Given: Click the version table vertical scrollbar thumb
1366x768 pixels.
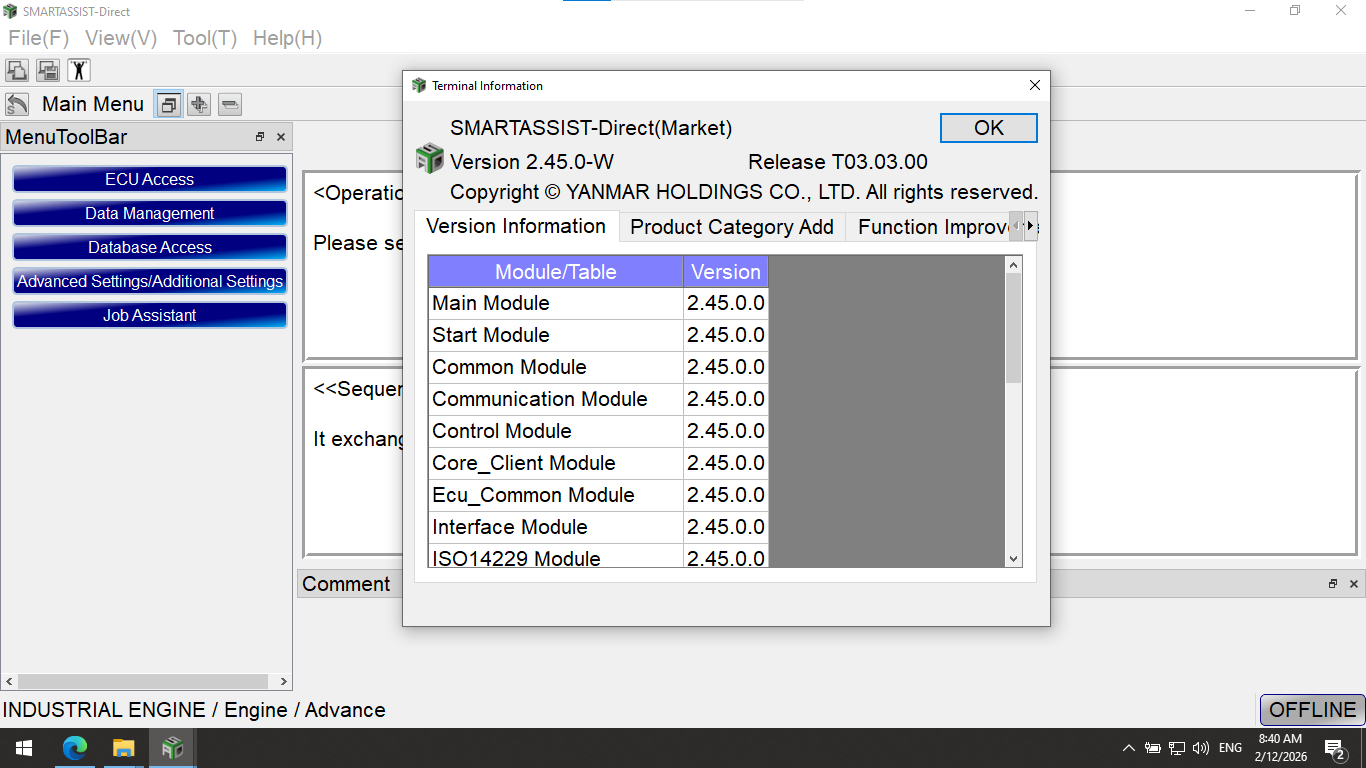Looking at the screenshot, I should 1013,327.
